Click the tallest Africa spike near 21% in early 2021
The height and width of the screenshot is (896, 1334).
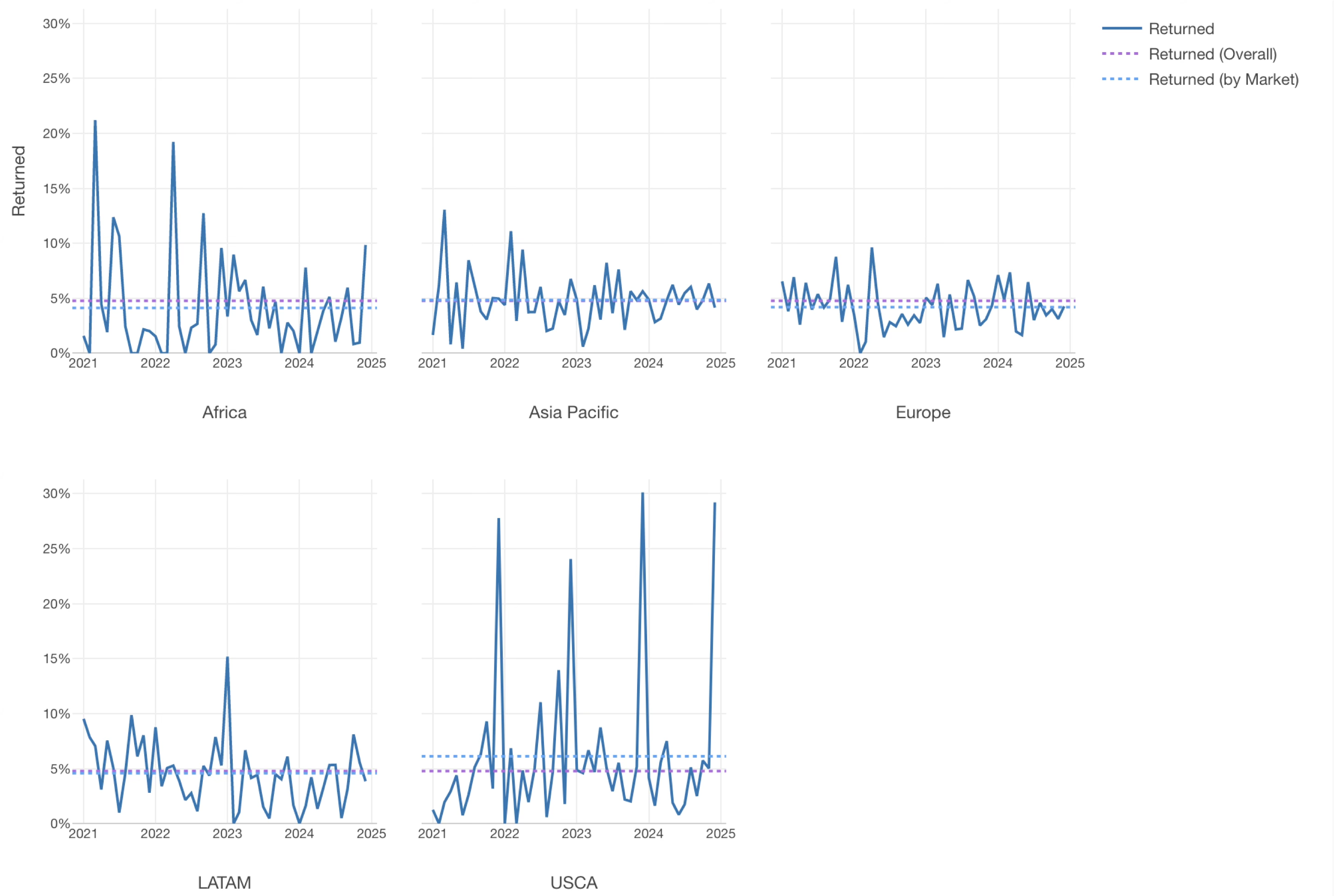95,121
